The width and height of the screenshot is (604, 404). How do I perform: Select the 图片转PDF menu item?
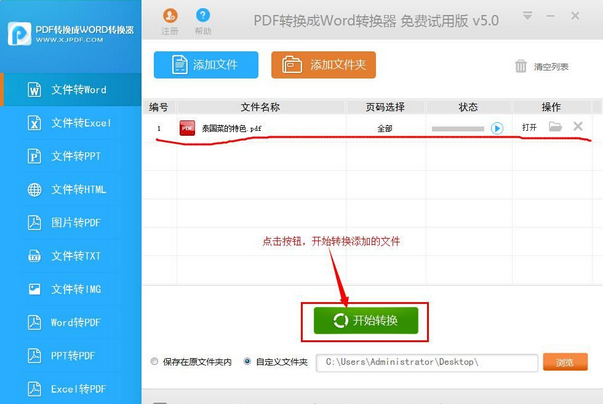(71, 223)
